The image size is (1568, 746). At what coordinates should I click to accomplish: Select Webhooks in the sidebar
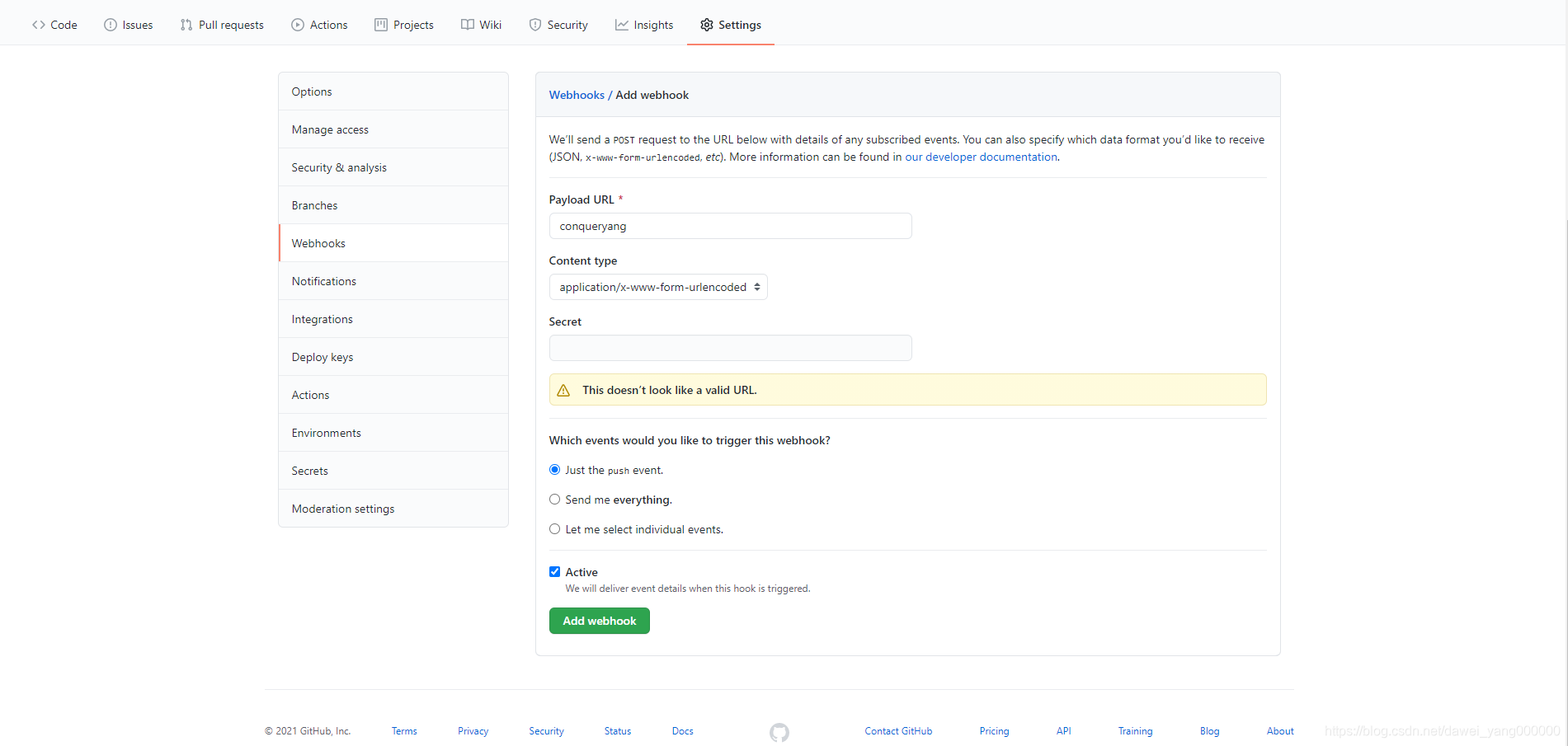coord(393,243)
